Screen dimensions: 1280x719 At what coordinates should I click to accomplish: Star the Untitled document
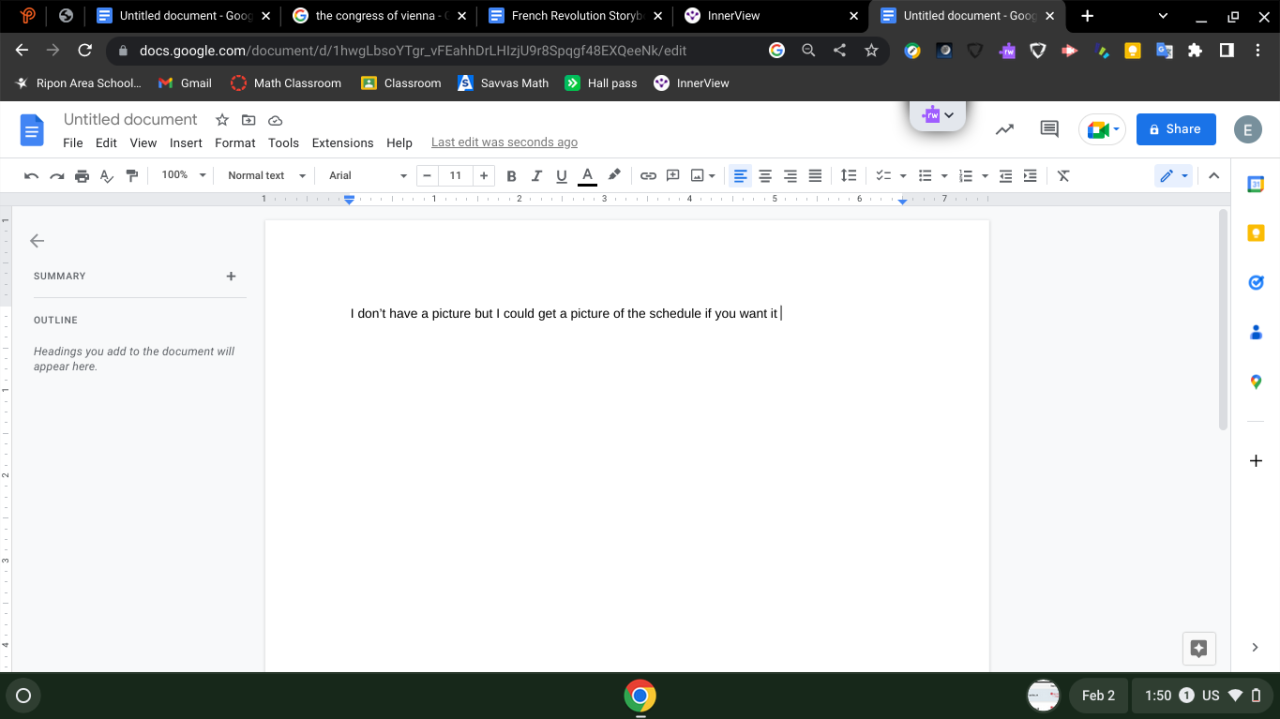(x=222, y=120)
